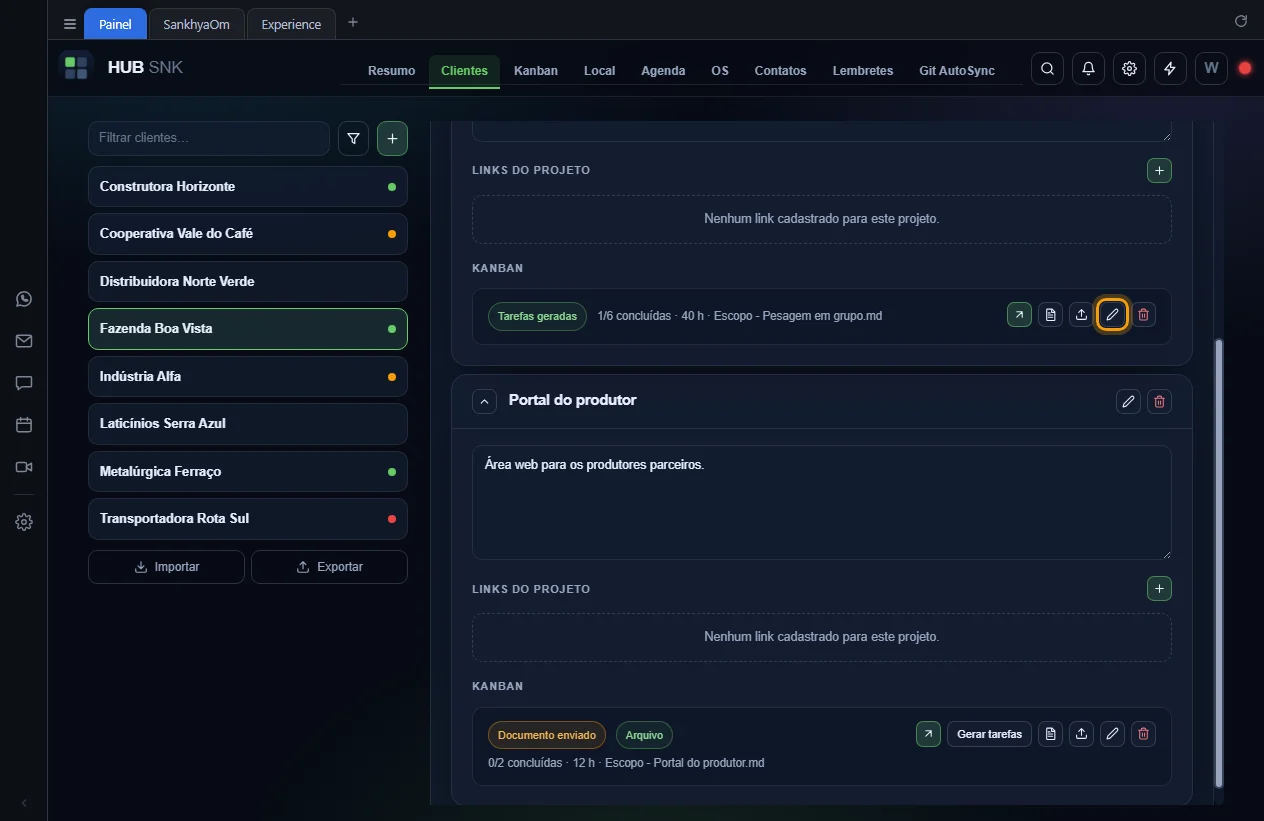Select the Experience window tab
Screen dimensions: 1264x821
coord(291,24)
